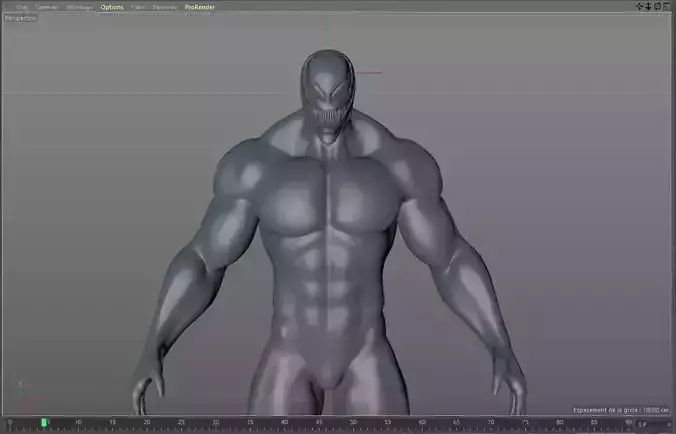
Task: Open the Panneau menu
Action: click(x=165, y=7)
